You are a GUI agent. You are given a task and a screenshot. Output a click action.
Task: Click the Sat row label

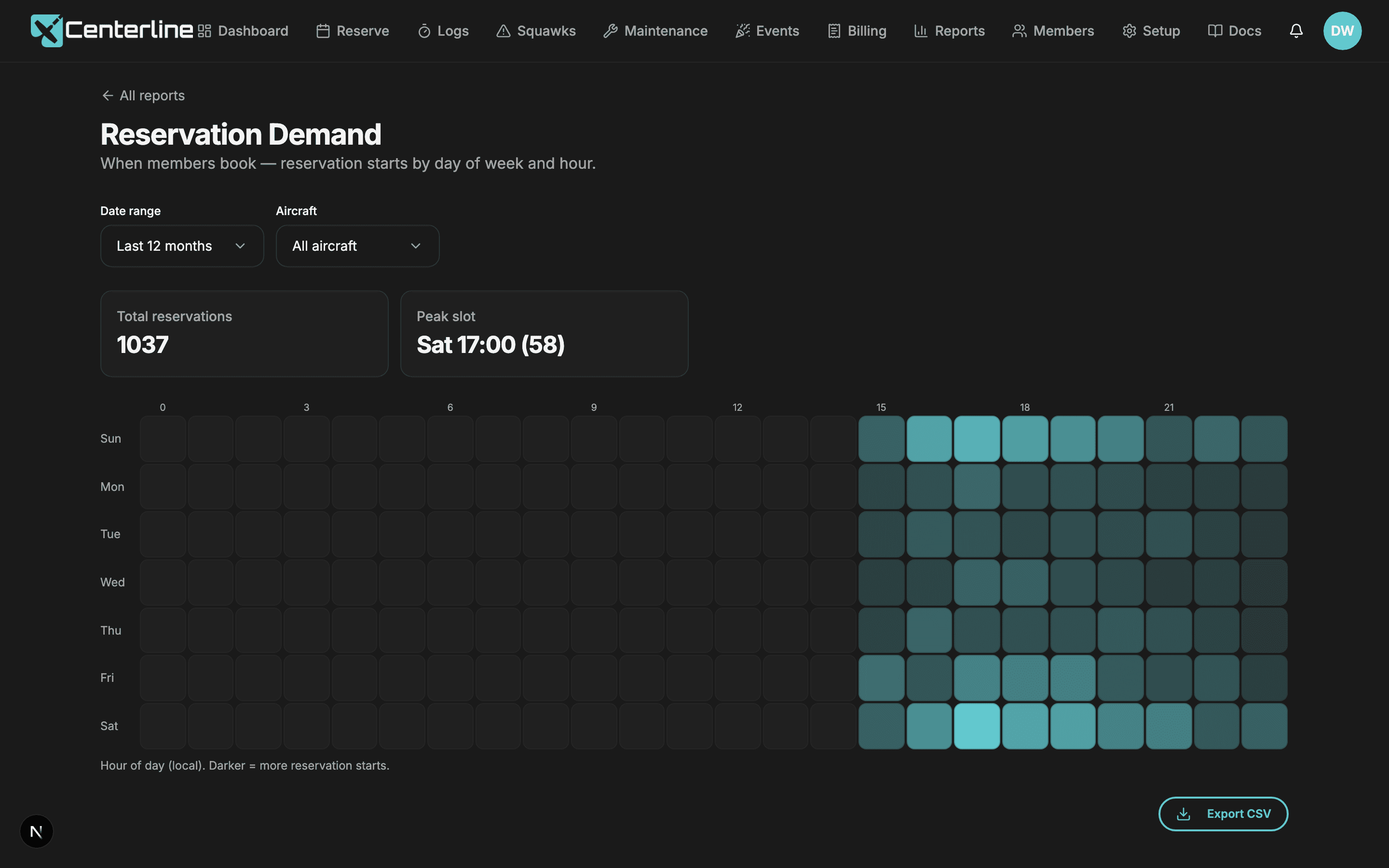click(109, 726)
